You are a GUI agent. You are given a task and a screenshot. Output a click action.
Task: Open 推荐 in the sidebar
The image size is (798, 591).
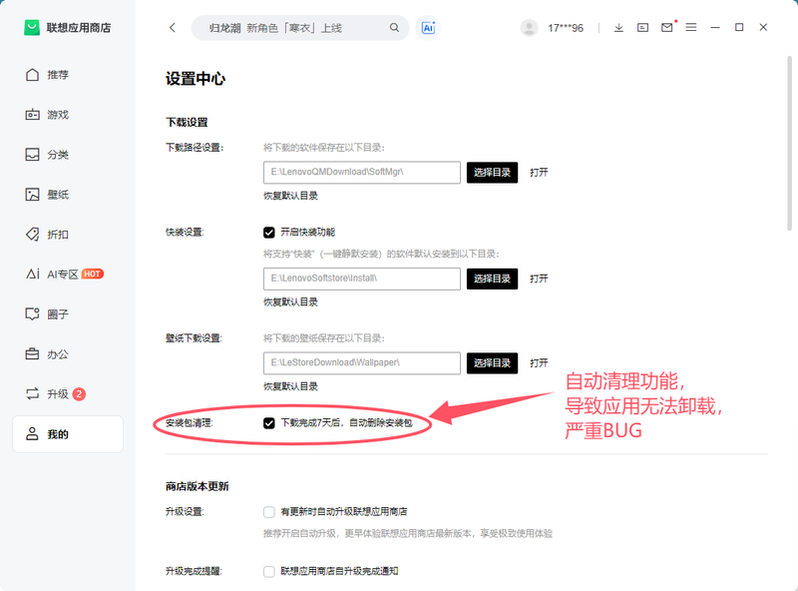tap(68, 75)
